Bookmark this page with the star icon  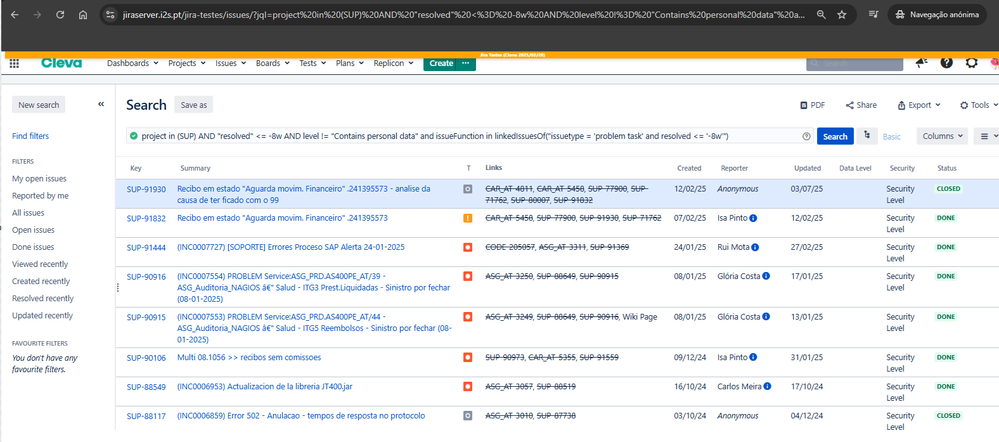coord(842,14)
